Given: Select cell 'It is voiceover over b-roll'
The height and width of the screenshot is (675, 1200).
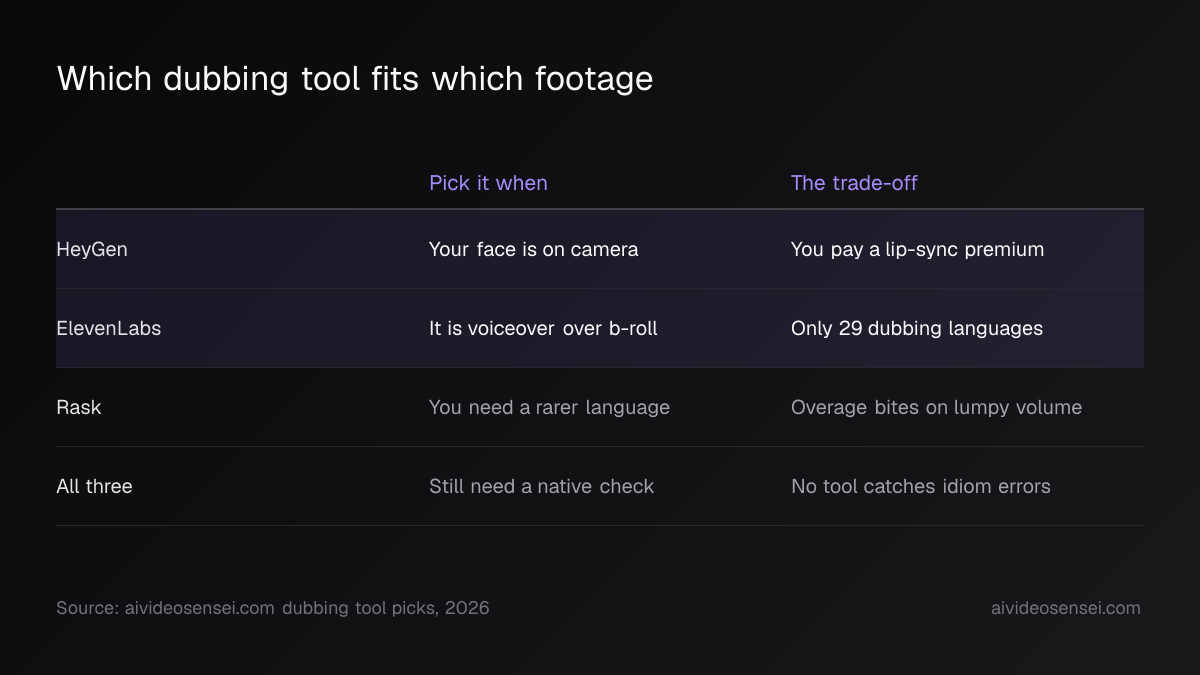Looking at the screenshot, I should [x=543, y=328].
